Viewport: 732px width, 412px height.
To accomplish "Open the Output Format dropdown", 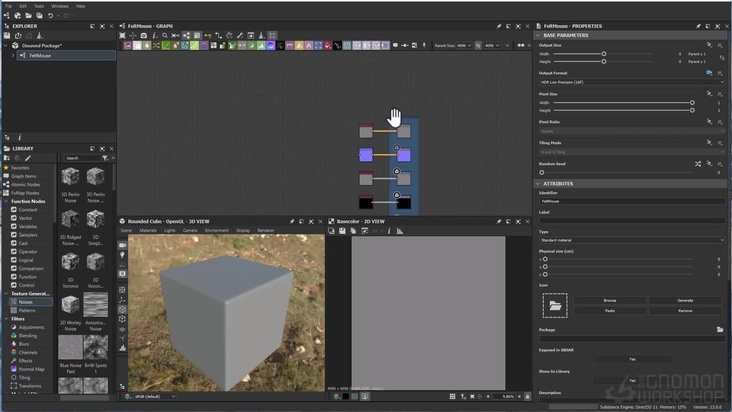I will tap(630, 82).
